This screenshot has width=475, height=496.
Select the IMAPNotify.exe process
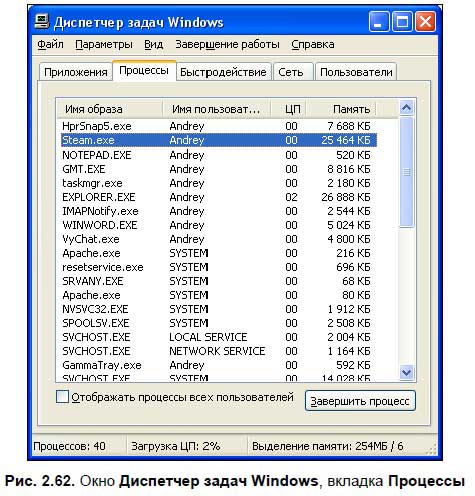coord(219,211)
